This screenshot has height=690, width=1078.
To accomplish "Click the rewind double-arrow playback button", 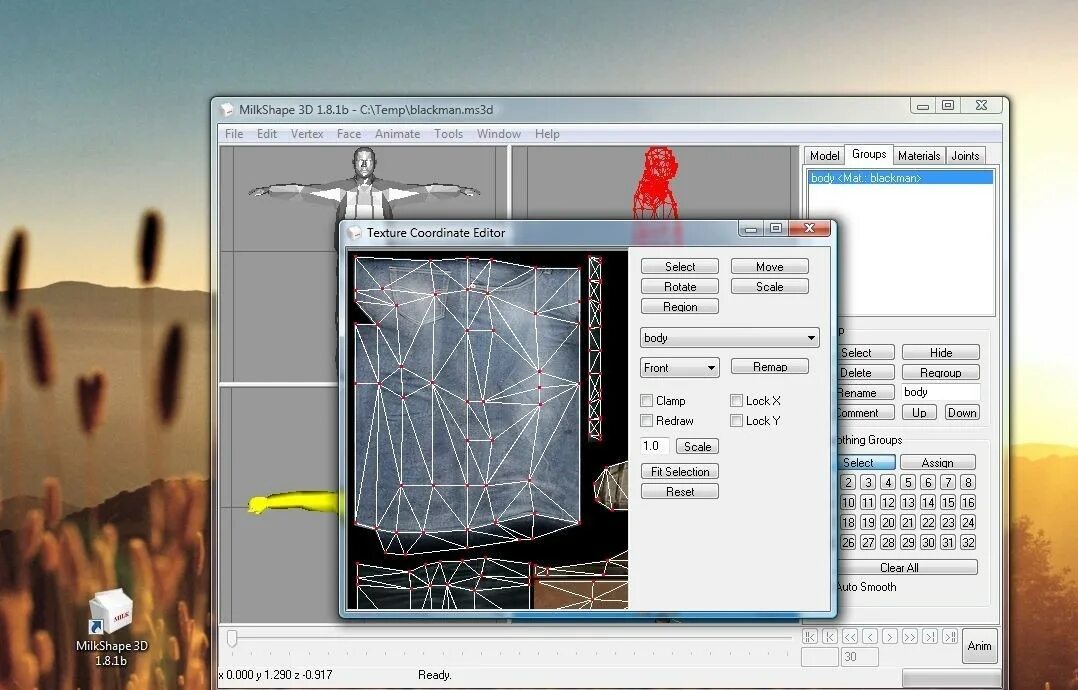I will coord(850,636).
